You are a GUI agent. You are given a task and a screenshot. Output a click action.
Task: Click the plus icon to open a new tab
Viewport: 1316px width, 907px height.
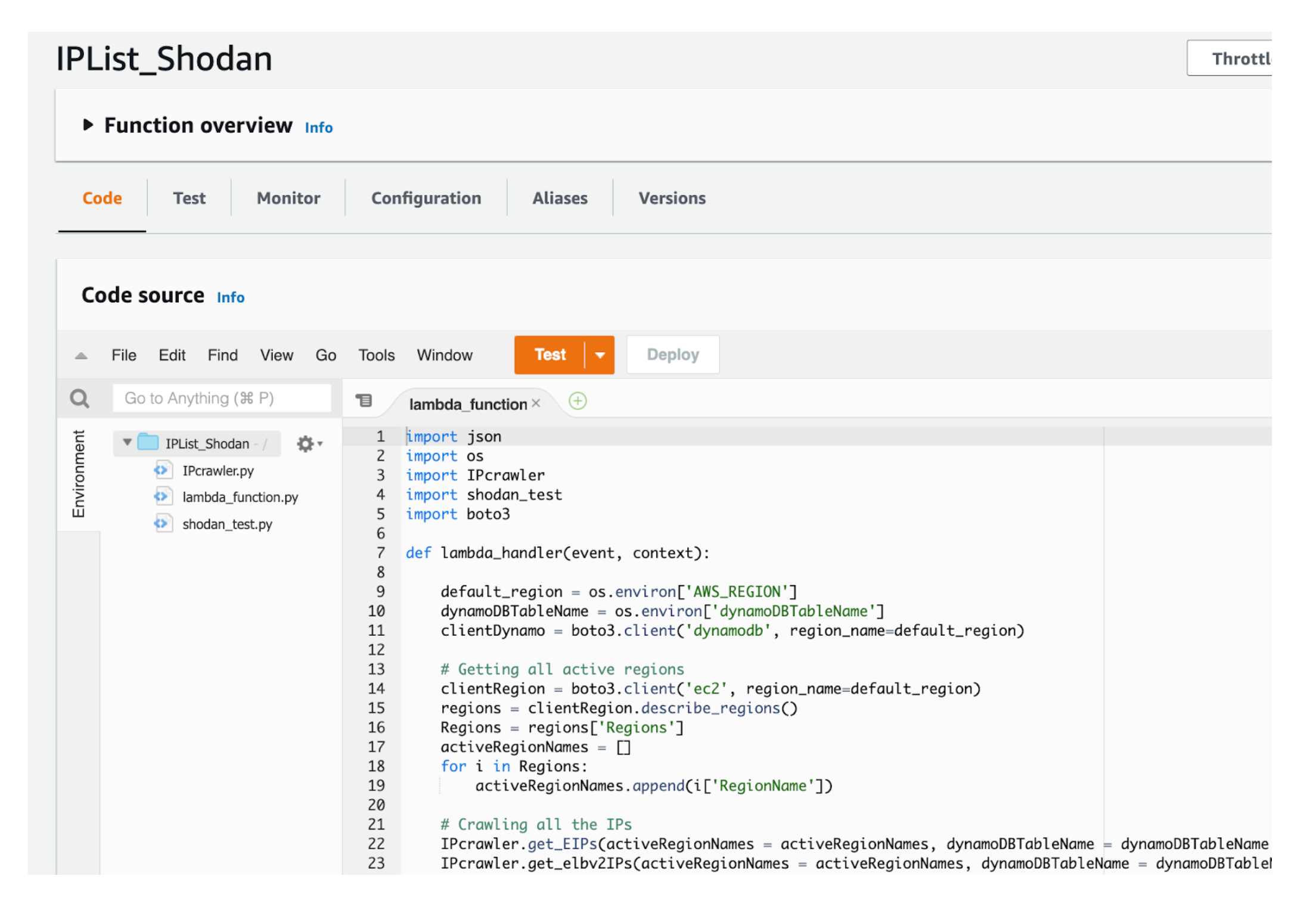click(x=577, y=401)
